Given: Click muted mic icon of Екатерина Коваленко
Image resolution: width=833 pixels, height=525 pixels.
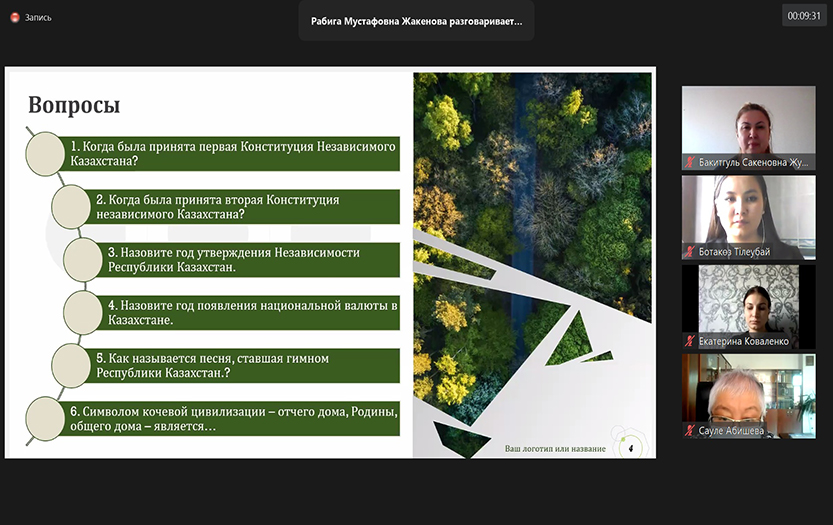Looking at the screenshot, I should tap(690, 341).
